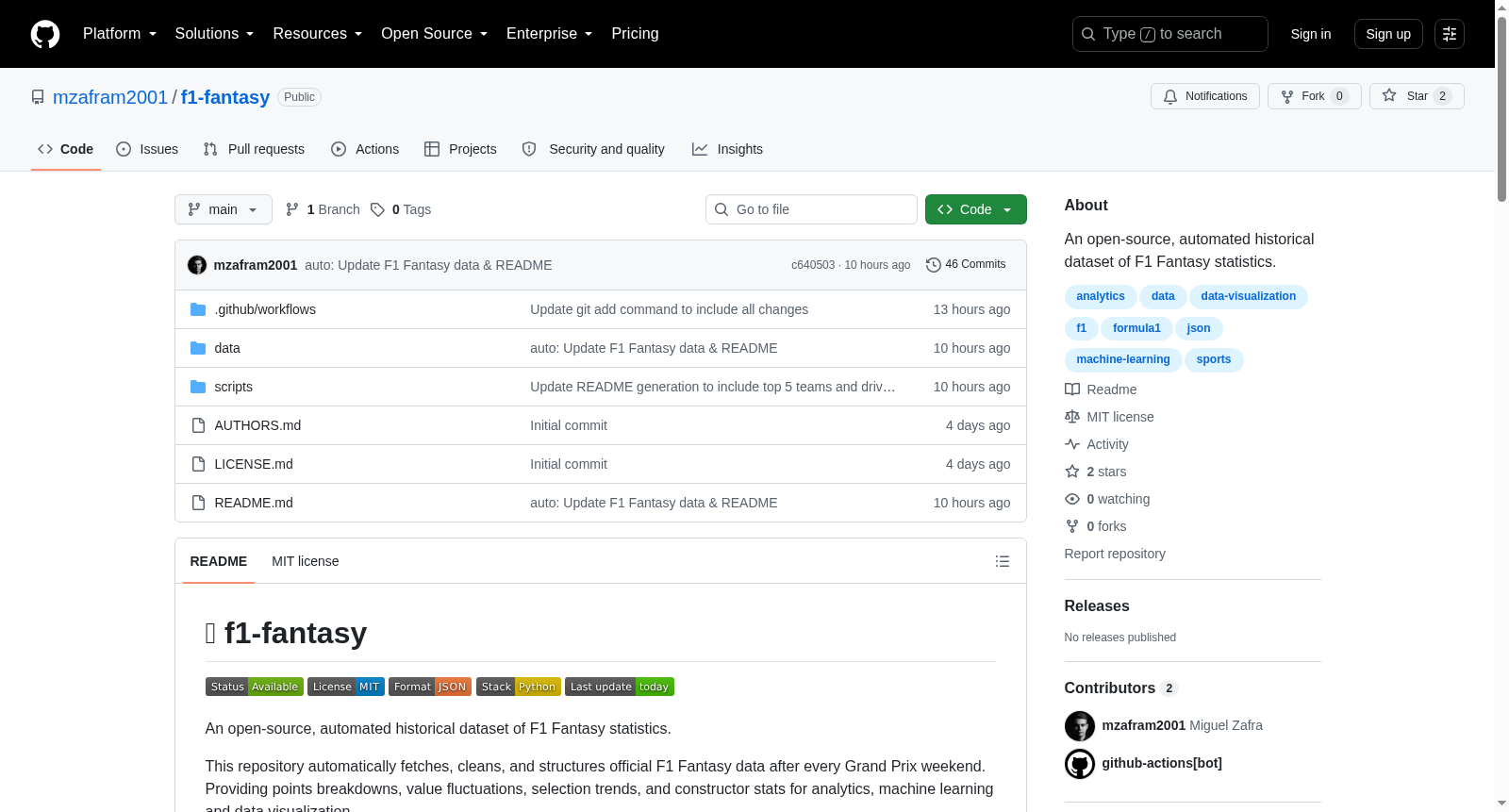
Task: Click the Status Available badge
Action: pyautogui.click(x=255, y=687)
